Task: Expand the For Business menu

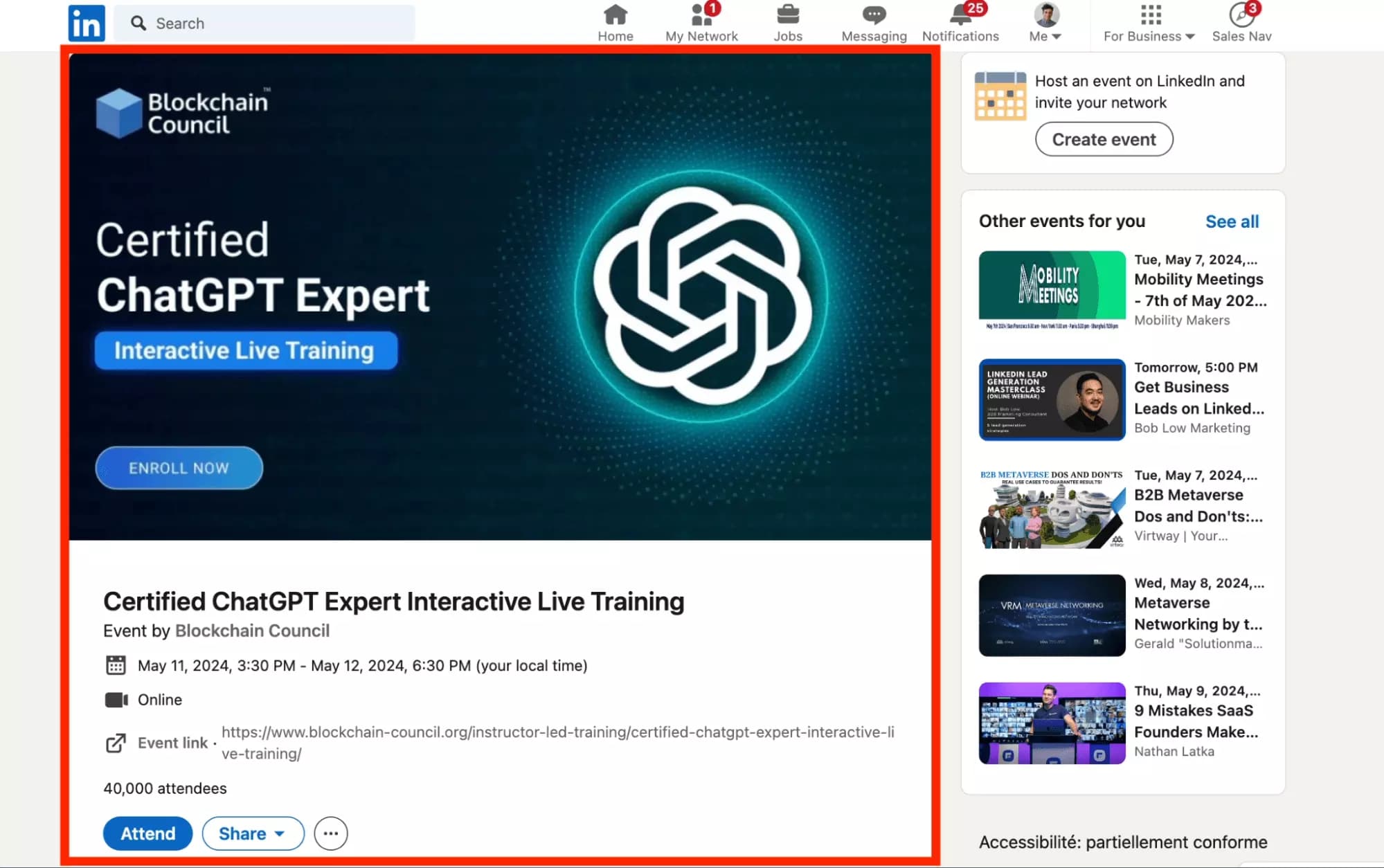Action: click(1149, 24)
